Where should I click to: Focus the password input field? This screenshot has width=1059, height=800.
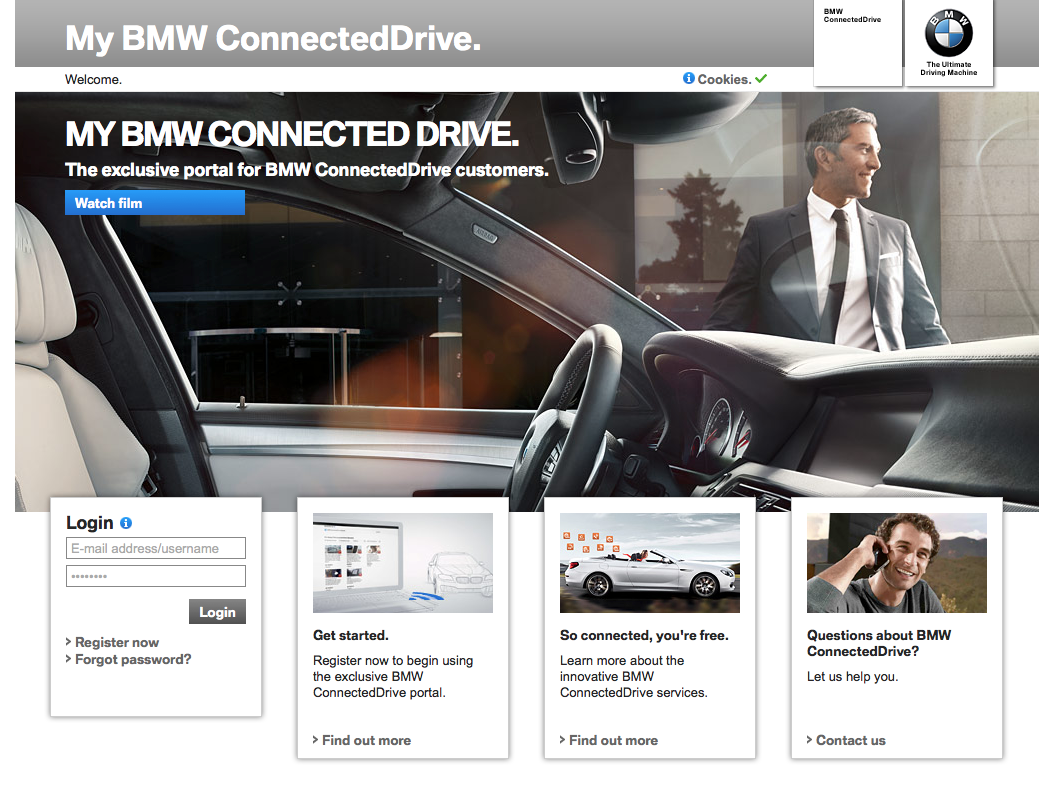click(156, 576)
